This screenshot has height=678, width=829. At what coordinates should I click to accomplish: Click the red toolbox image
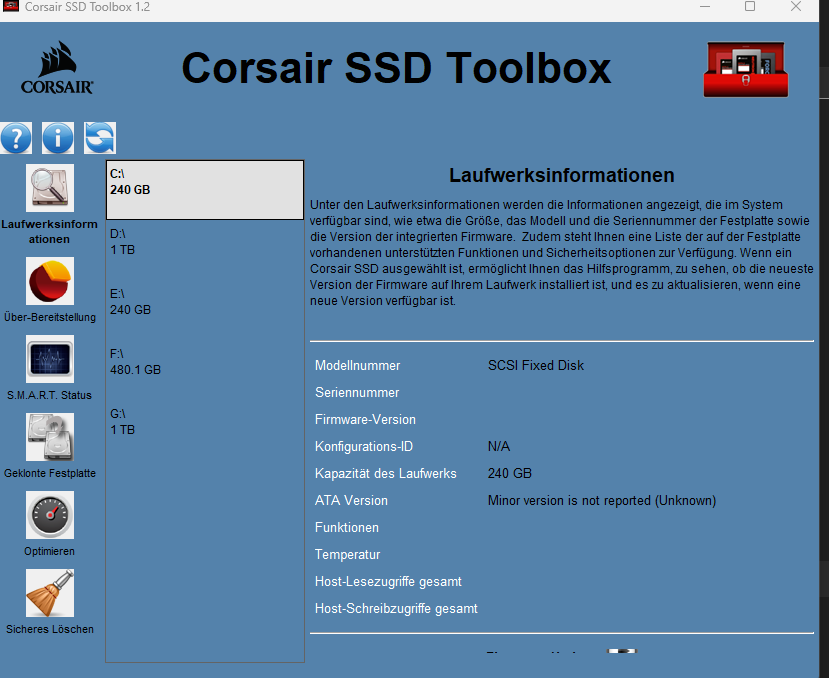click(x=745, y=69)
